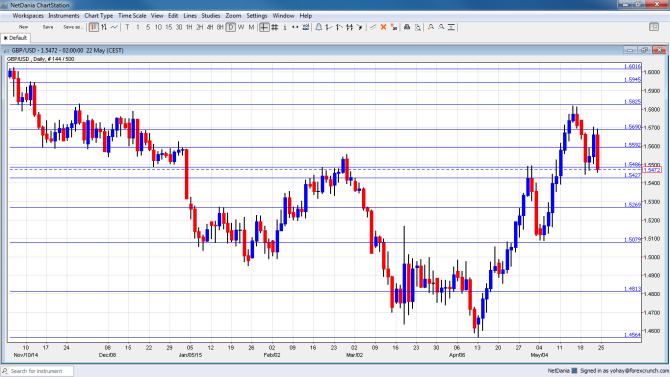The height and width of the screenshot is (377, 670).
Task: Switch to 30 minute time scale
Action: tap(179, 27)
